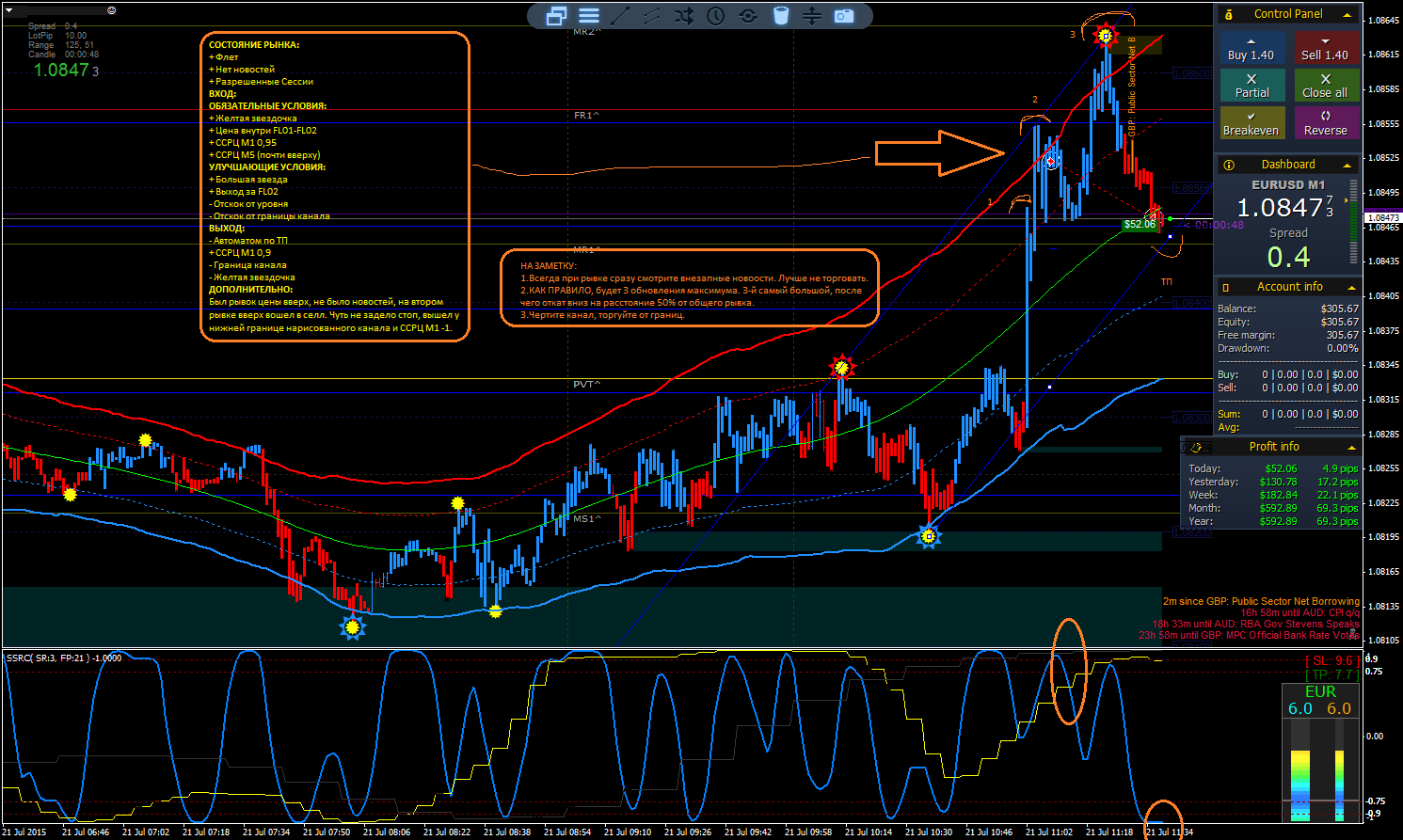
Task: Click the overlapping windows icon in top toolbar
Action: [x=556, y=16]
